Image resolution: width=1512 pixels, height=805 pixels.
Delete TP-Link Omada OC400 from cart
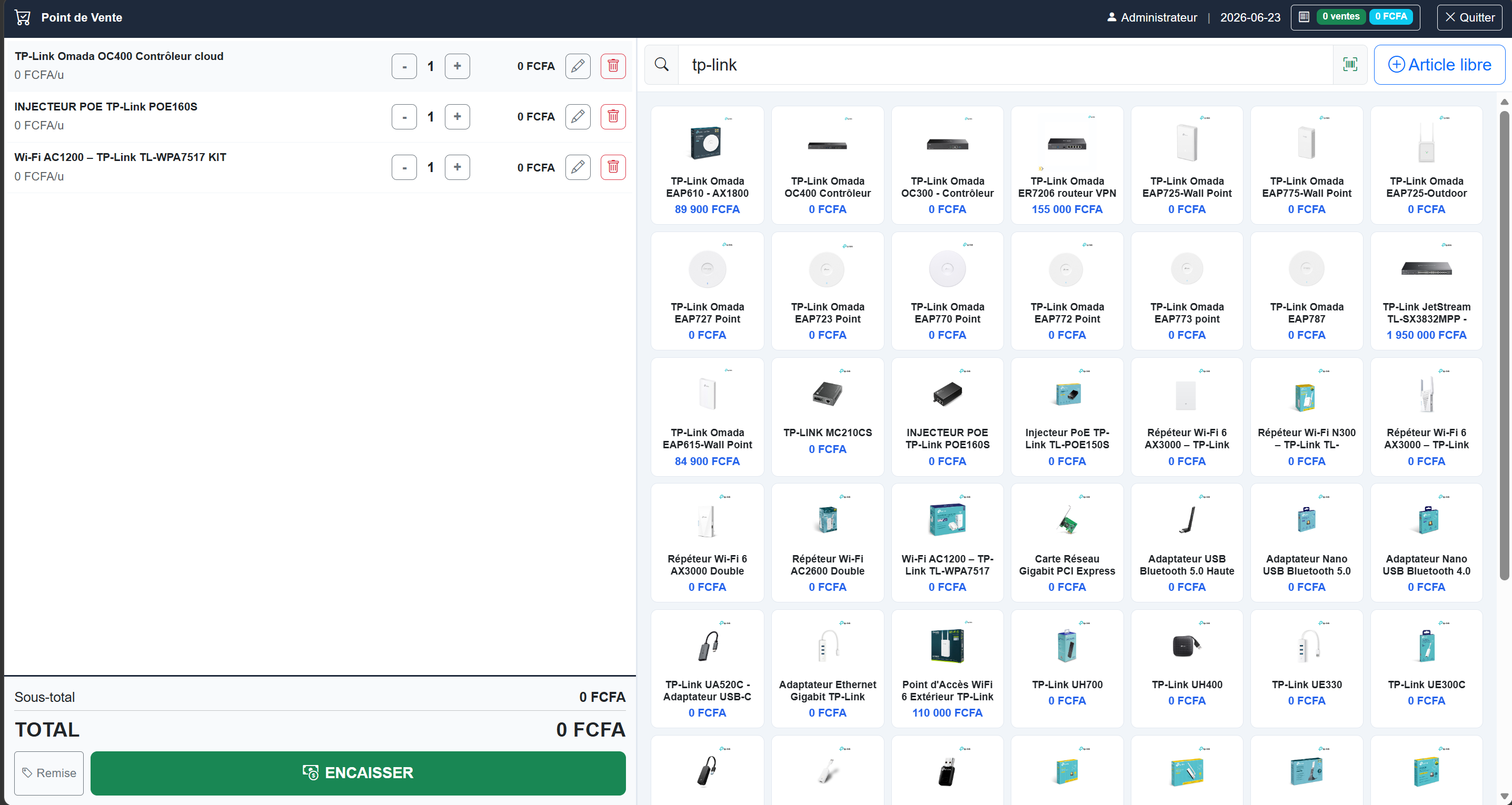point(613,66)
